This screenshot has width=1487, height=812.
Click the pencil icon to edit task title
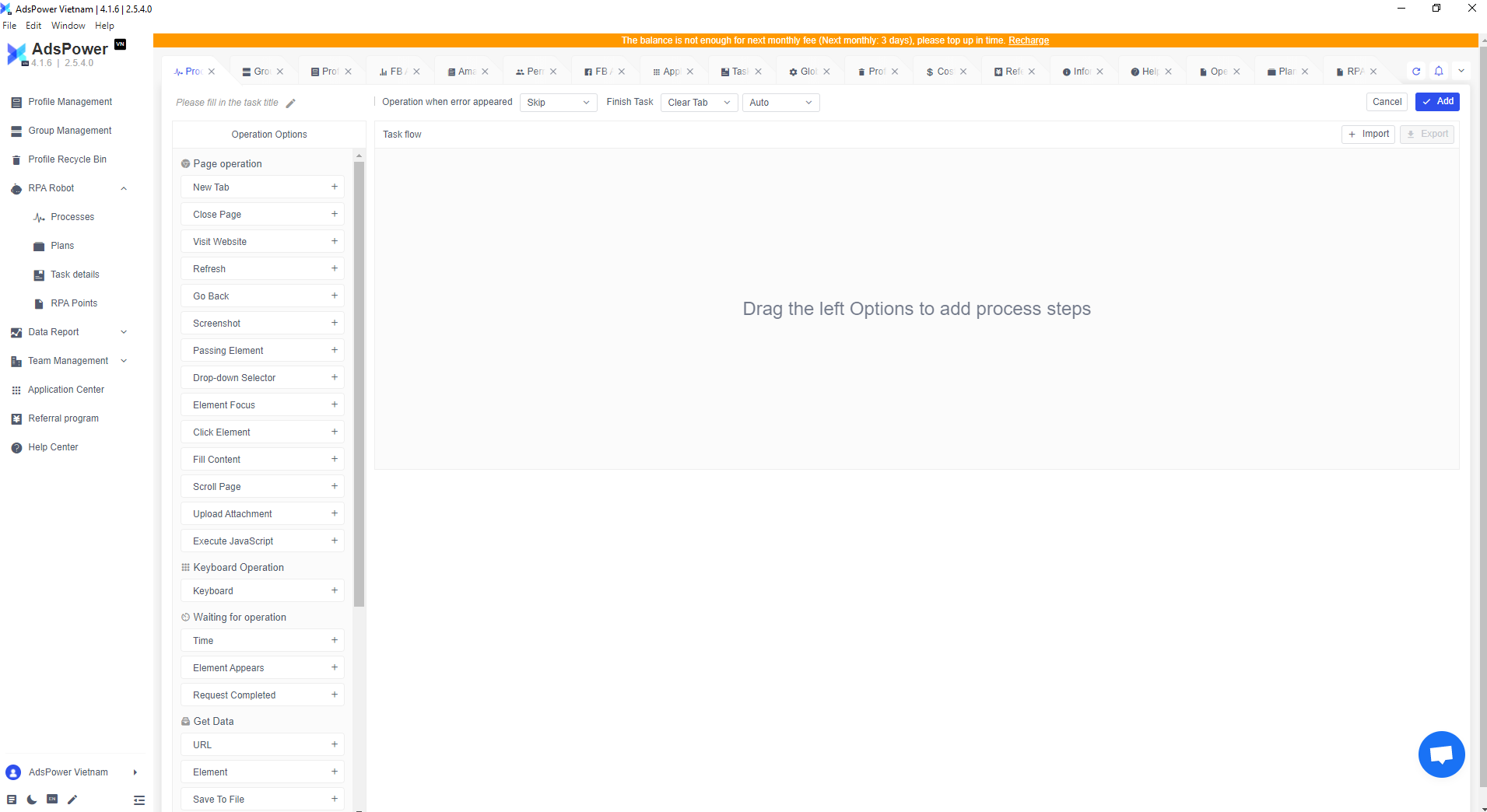tap(290, 102)
